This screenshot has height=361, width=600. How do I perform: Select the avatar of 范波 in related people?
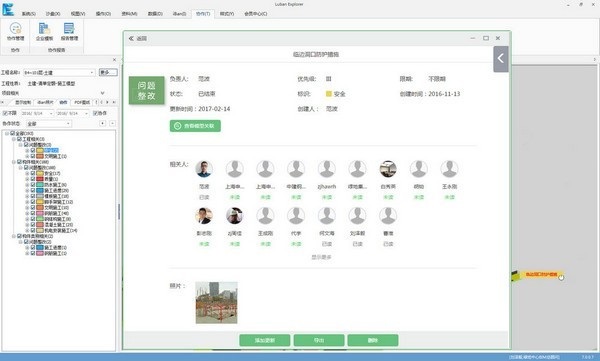tap(204, 169)
